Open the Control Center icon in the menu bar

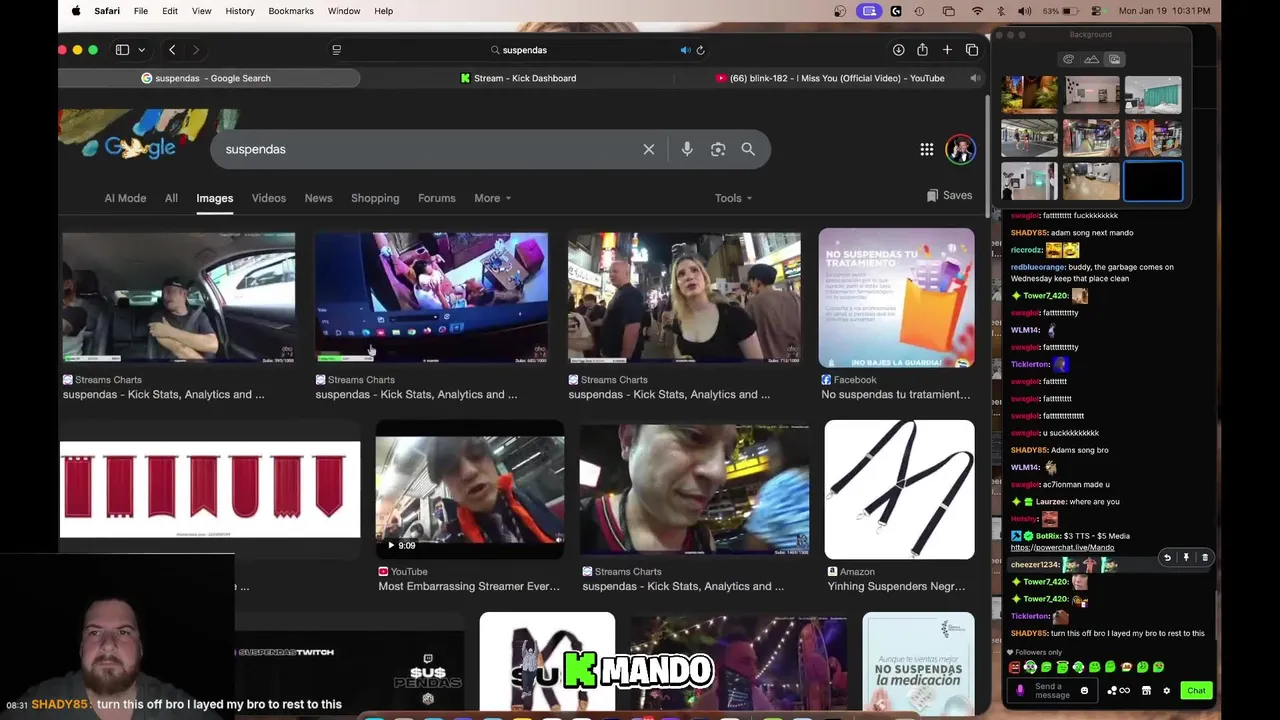1096,11
